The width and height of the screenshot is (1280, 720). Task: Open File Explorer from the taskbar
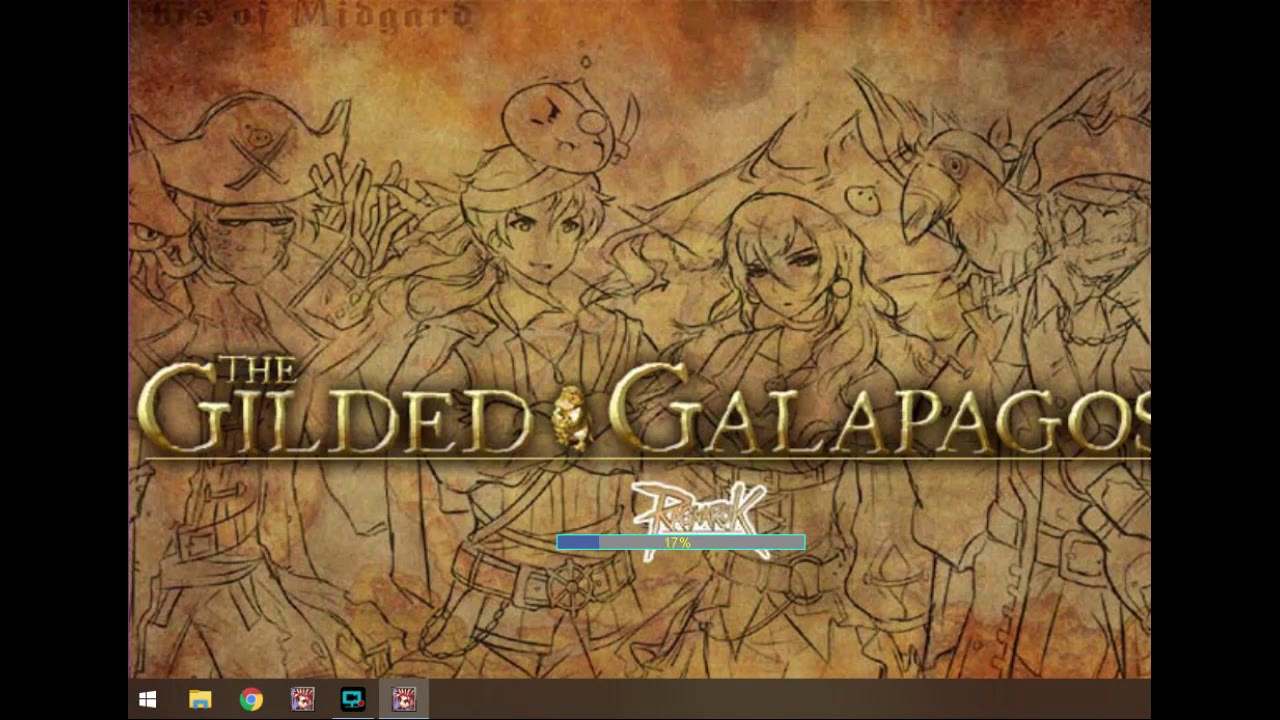[x=200, y=700]
